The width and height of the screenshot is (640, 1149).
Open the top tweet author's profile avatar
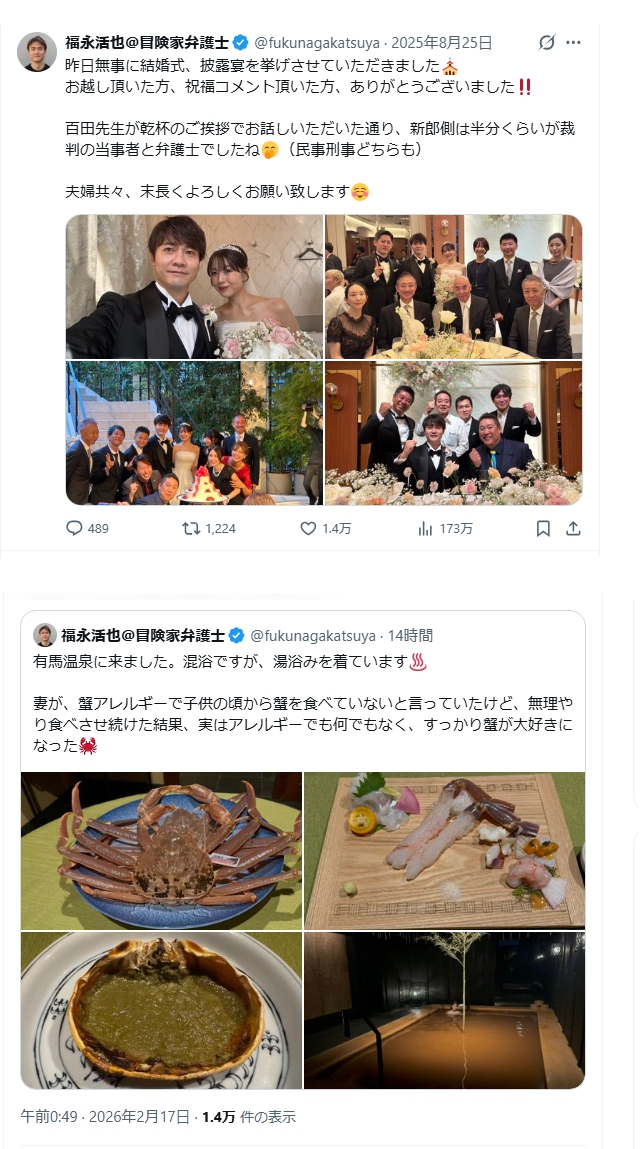pyautogui.click(x=37, y=51)
